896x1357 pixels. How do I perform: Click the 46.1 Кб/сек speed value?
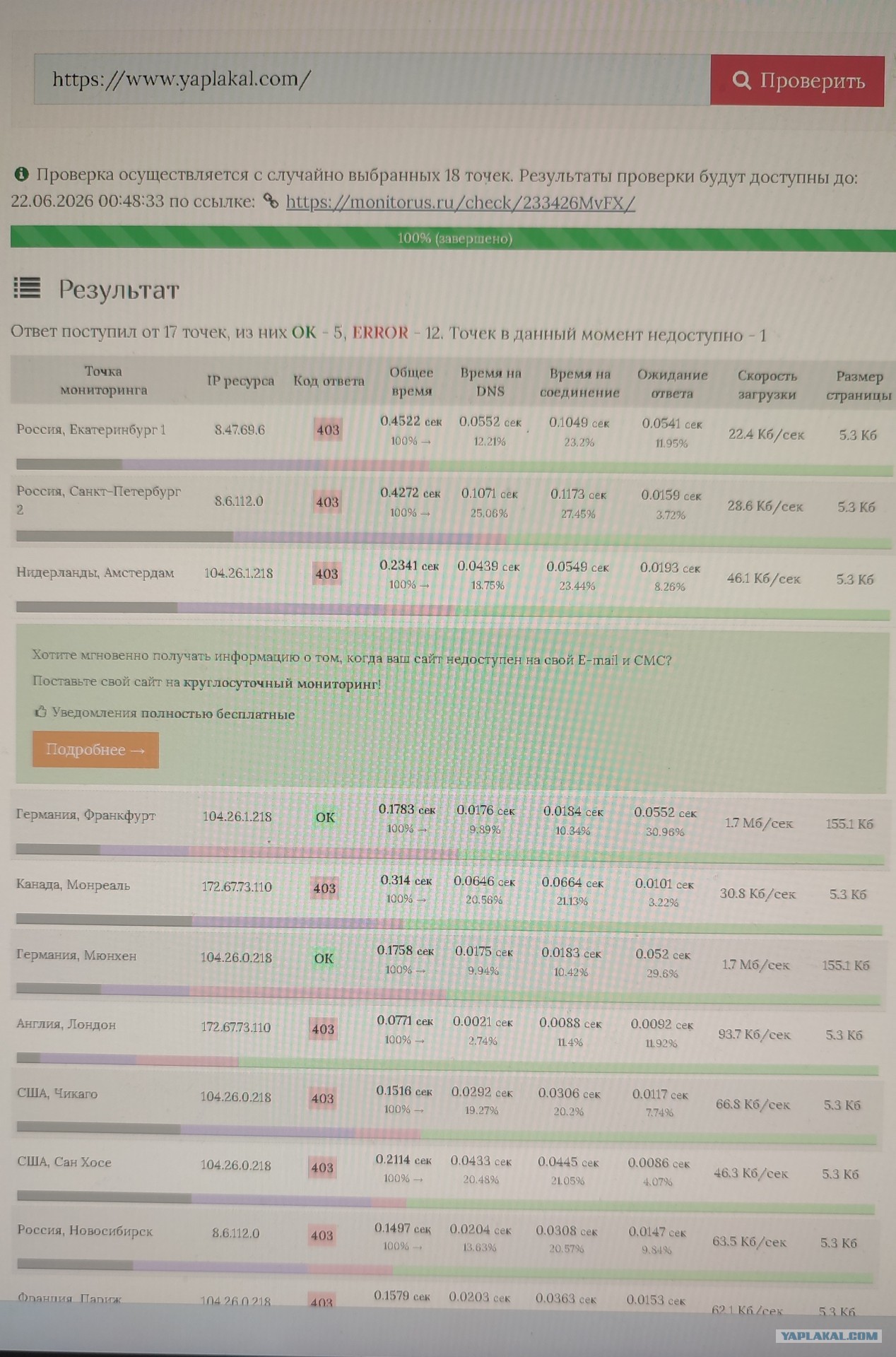[764, 579]
